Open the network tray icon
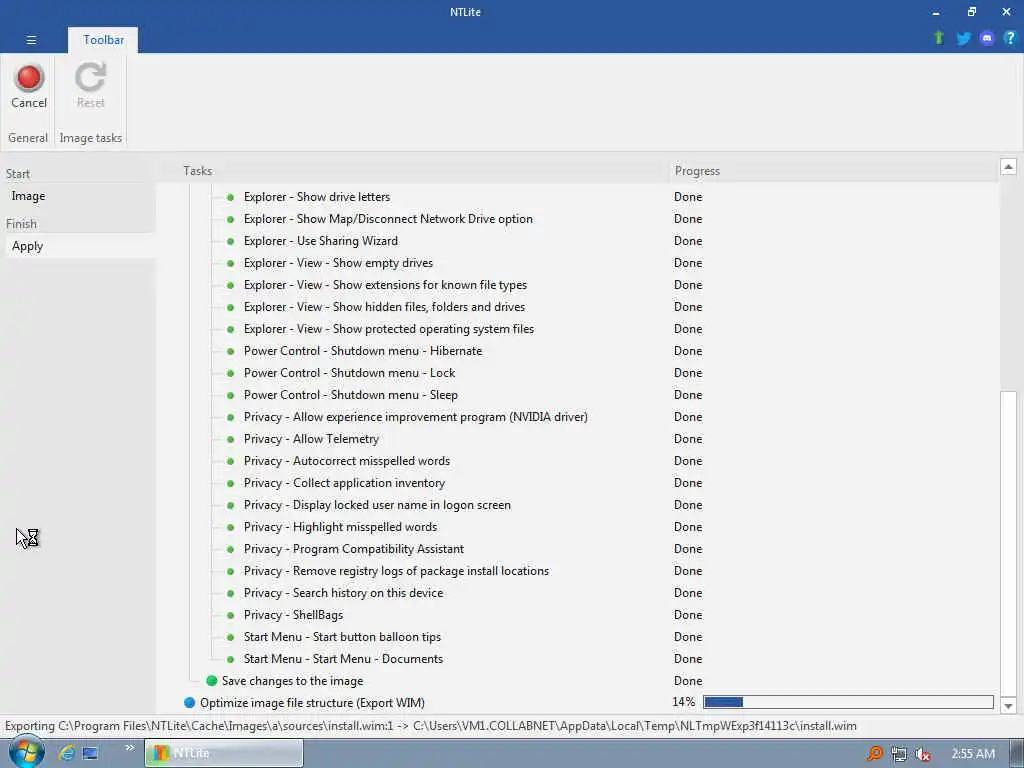 tap(899, 754)
